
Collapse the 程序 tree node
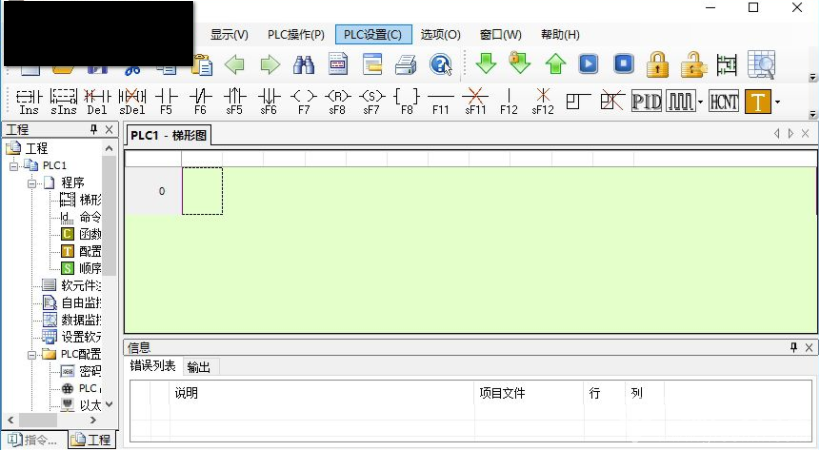coord(31,183)
